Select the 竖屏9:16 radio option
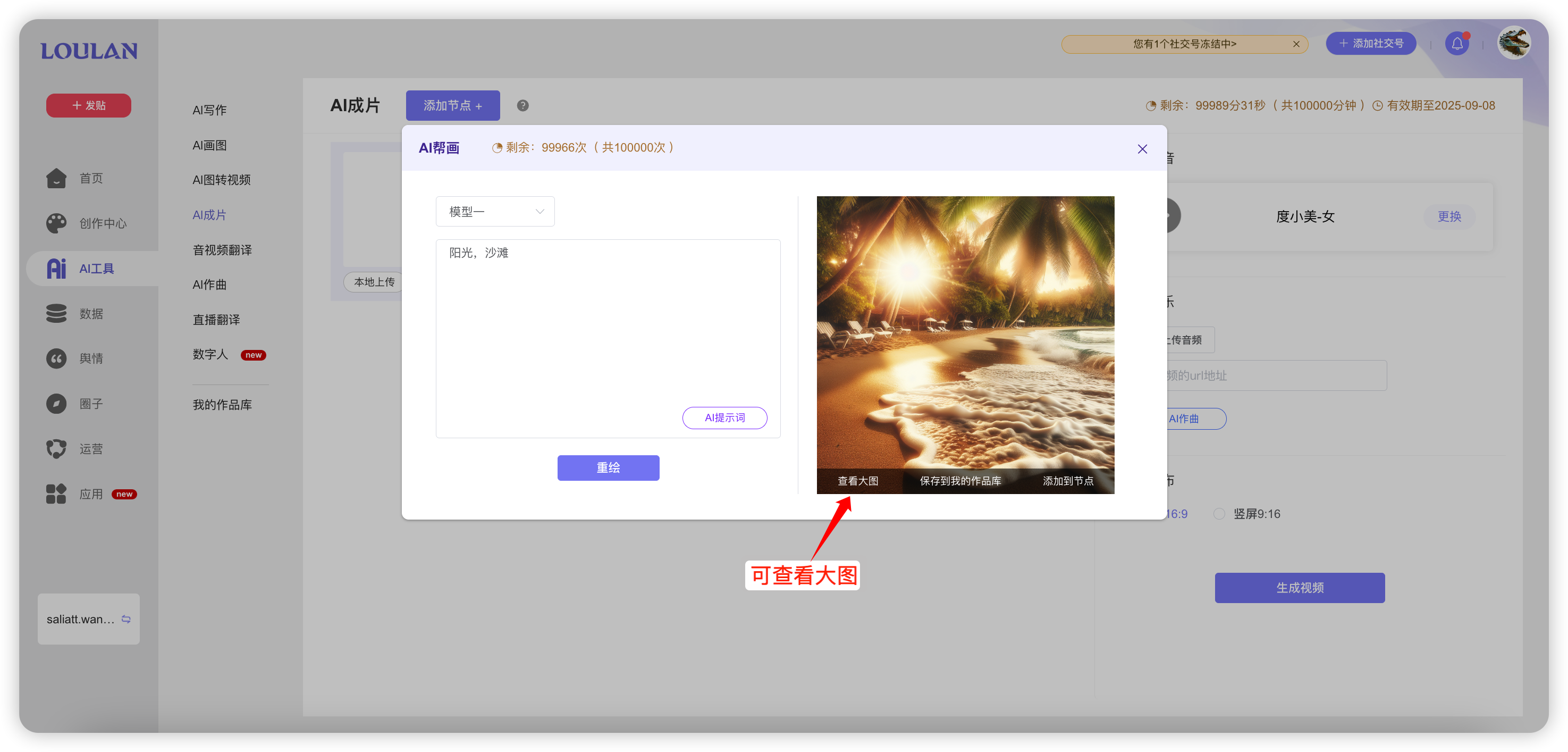This screenshot has height=752, width=1568. point(1219,514)
